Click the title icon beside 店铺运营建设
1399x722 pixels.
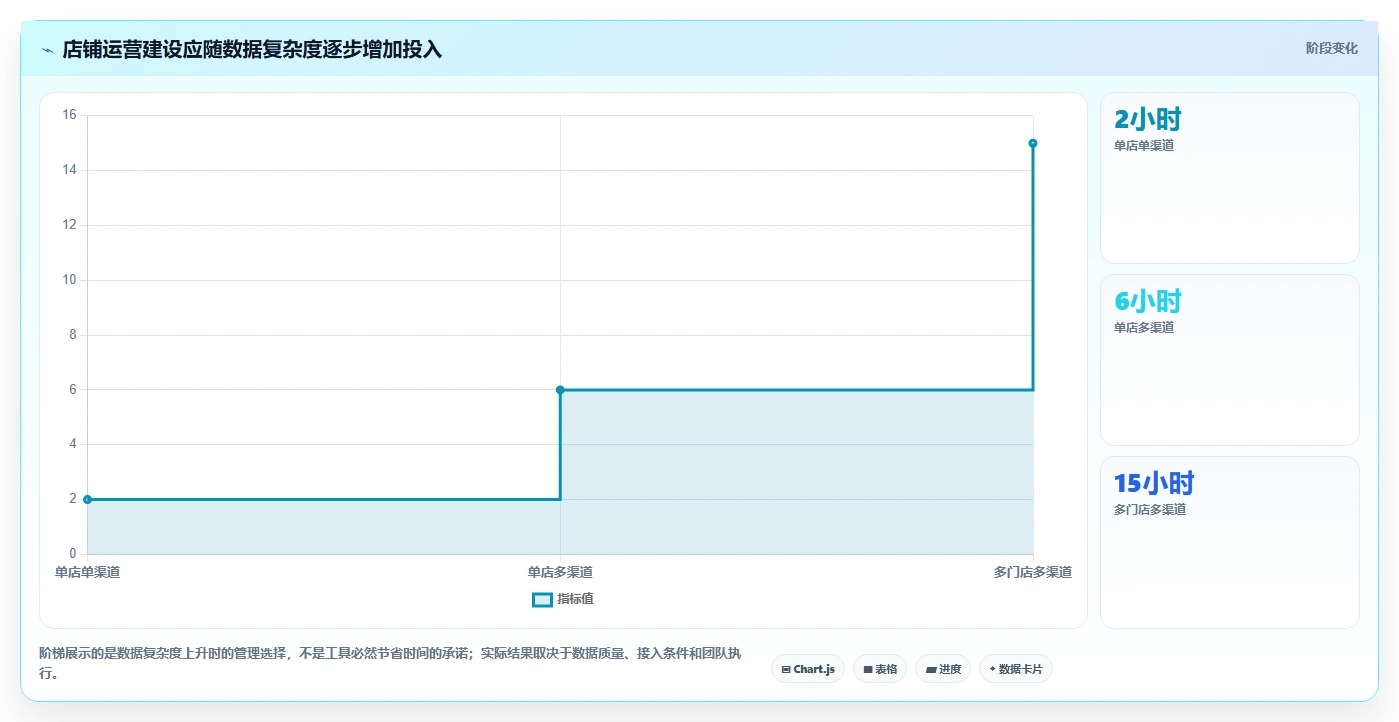47,50
